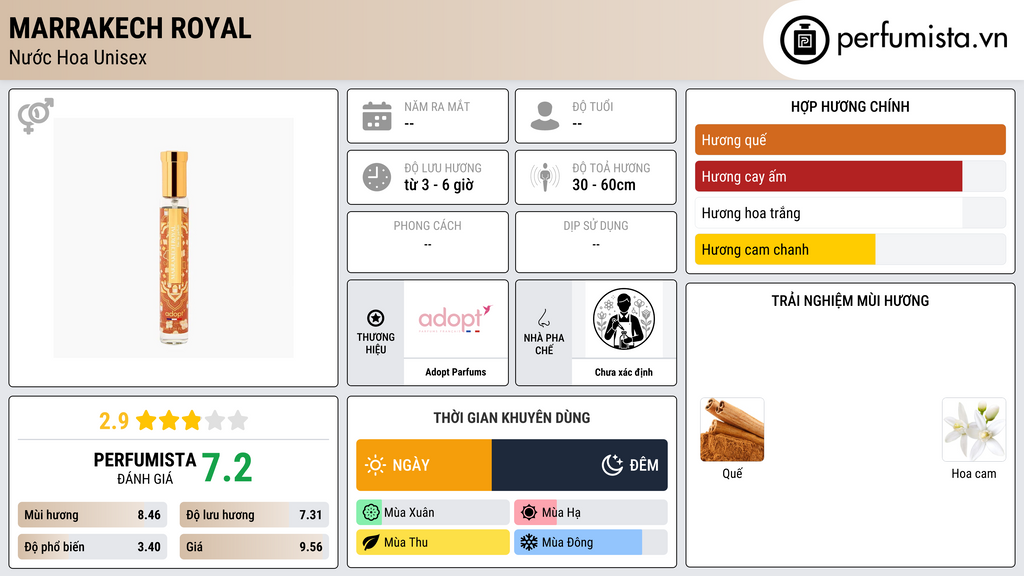Click the calendar icon for Năm ra mắt
The image size is (1024, 576).
(x=377, y=116)
